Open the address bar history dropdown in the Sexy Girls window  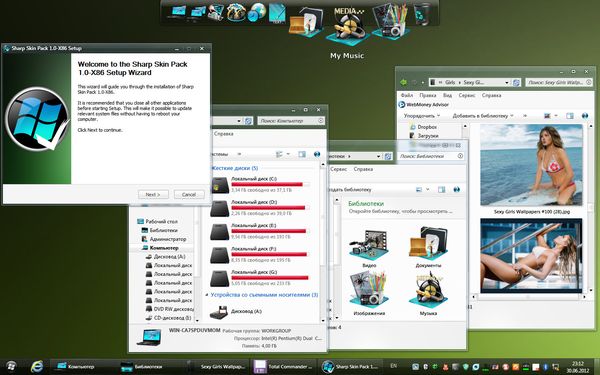[x=507, y=82]
